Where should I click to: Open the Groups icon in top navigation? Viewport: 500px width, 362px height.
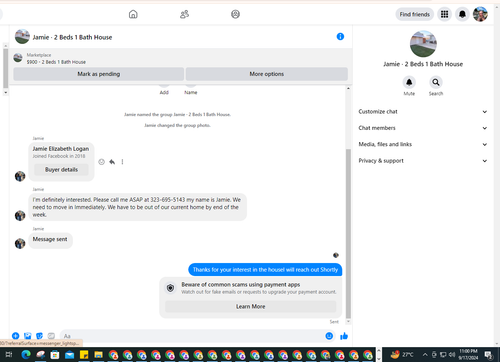point(235,14)
